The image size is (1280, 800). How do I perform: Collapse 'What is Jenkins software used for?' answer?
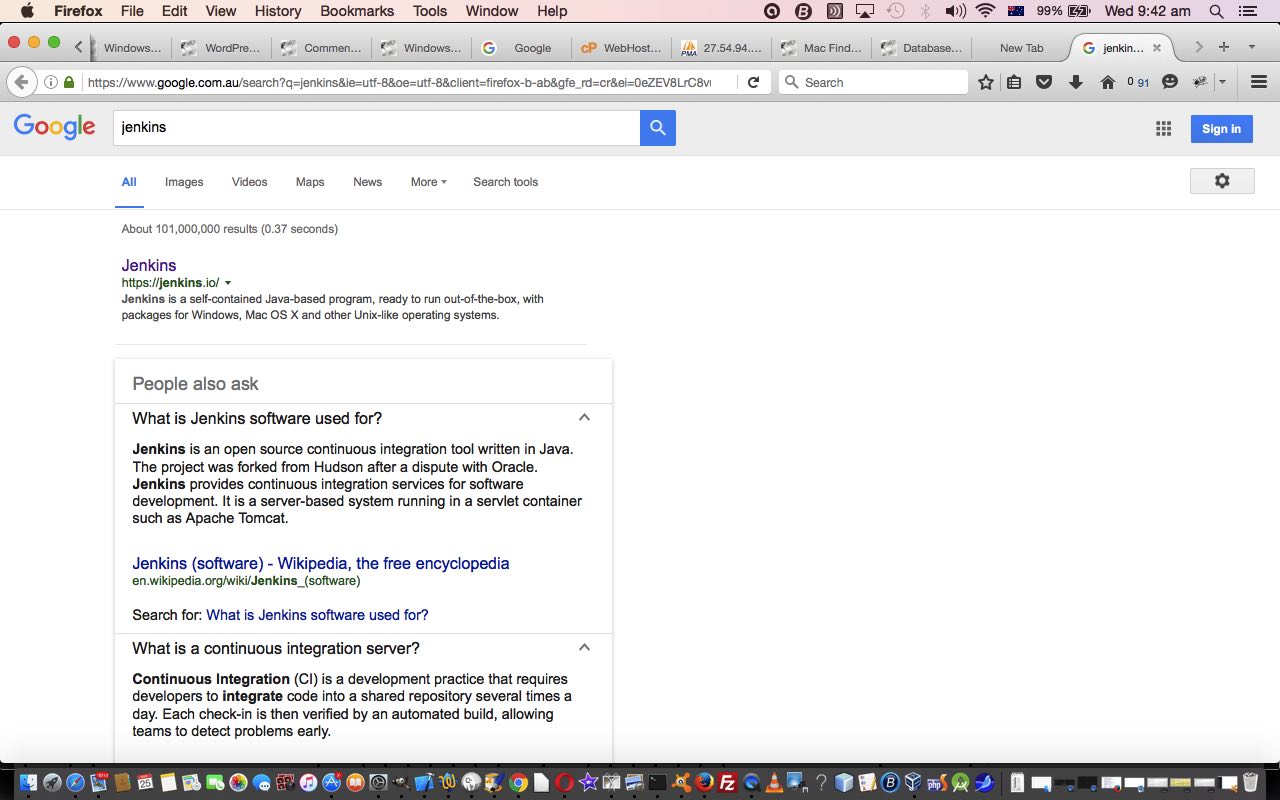tap(585, 417)
